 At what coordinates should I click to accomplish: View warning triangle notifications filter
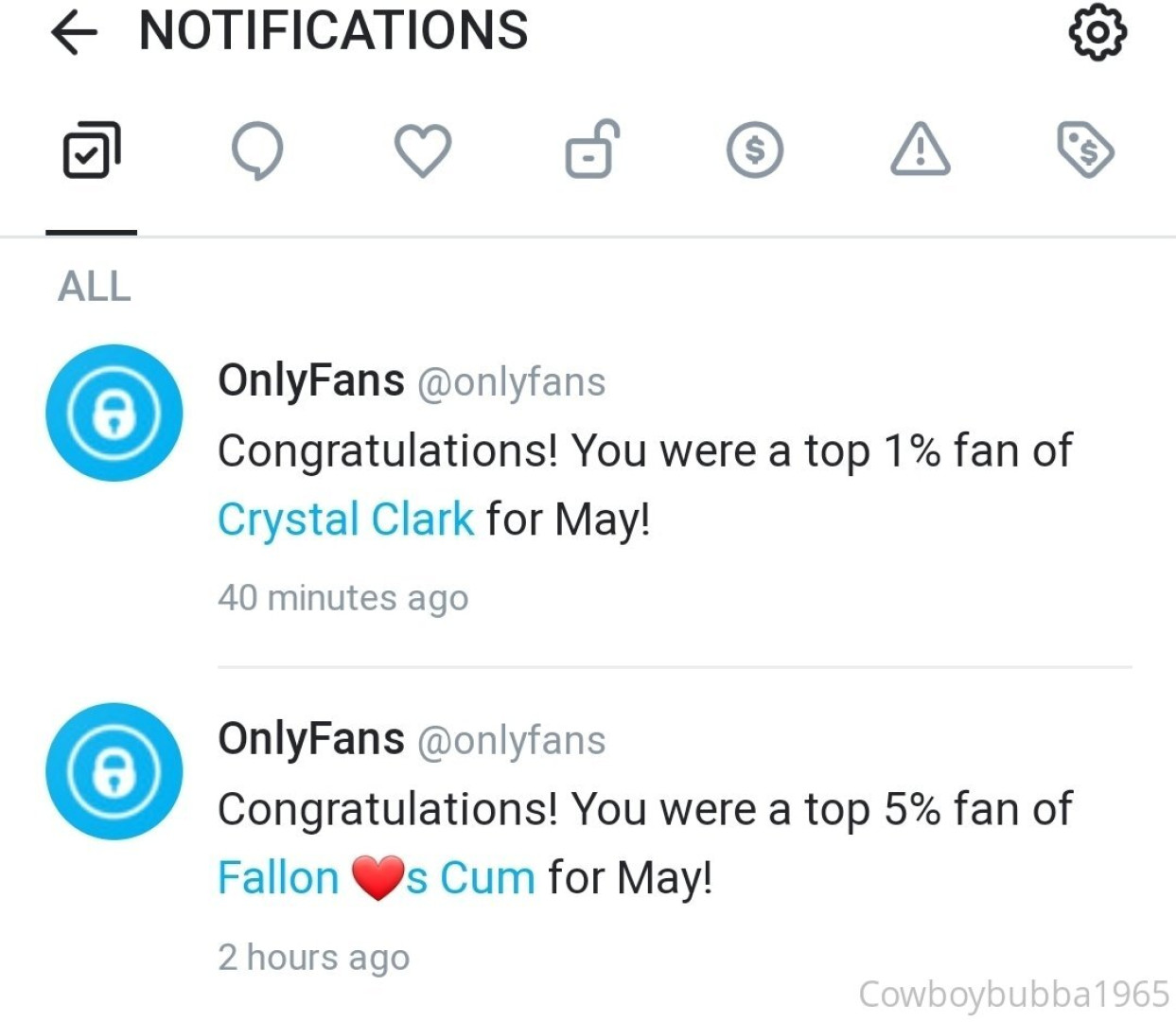pos(920,150)
